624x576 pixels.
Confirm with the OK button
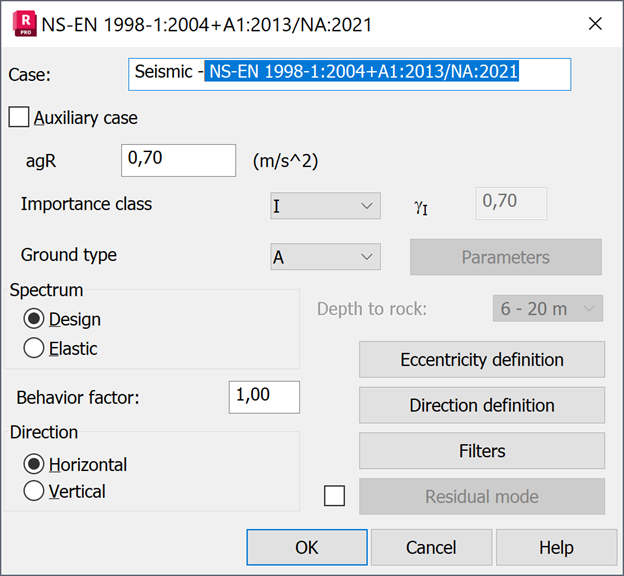tap(307, 547)
